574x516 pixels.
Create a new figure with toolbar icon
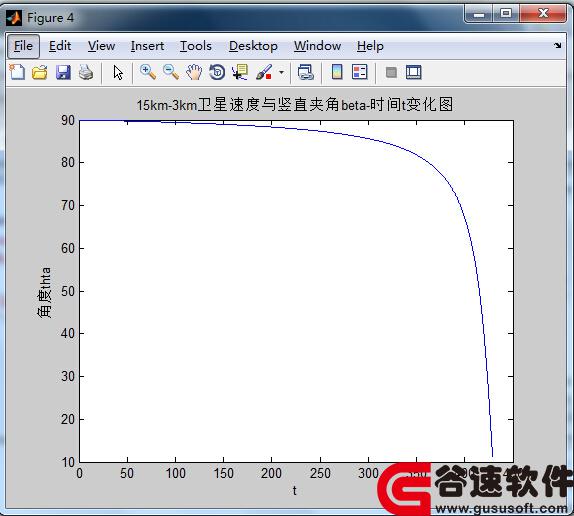coord(17,72)
